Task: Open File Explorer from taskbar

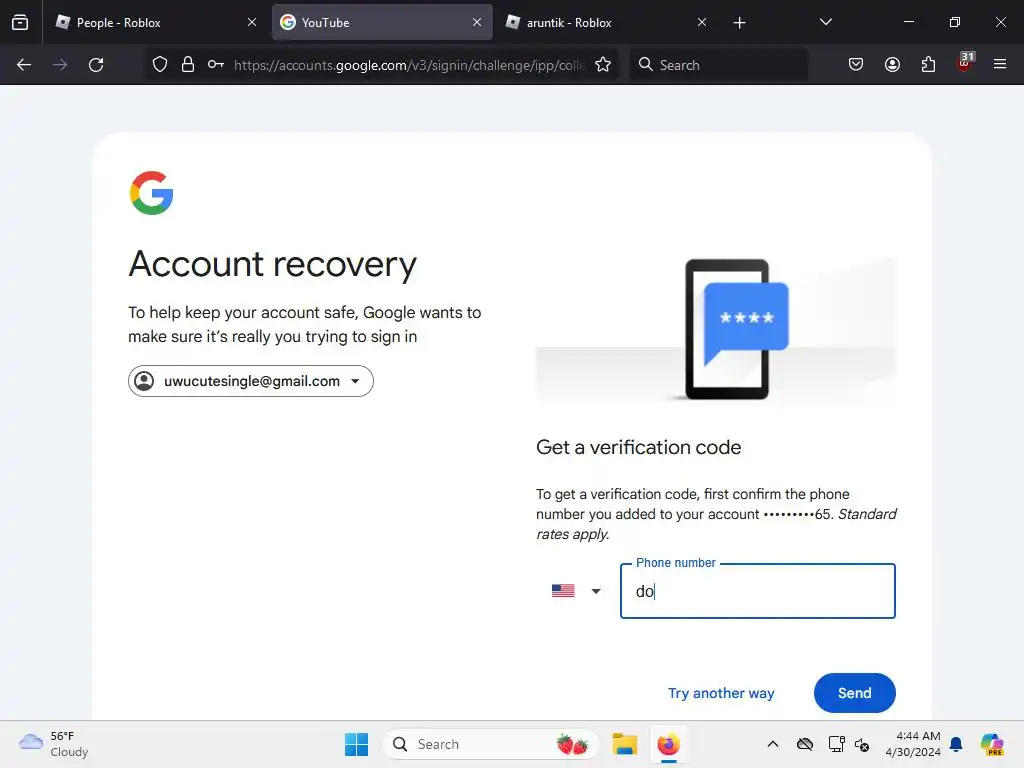Action: point(625,744)
